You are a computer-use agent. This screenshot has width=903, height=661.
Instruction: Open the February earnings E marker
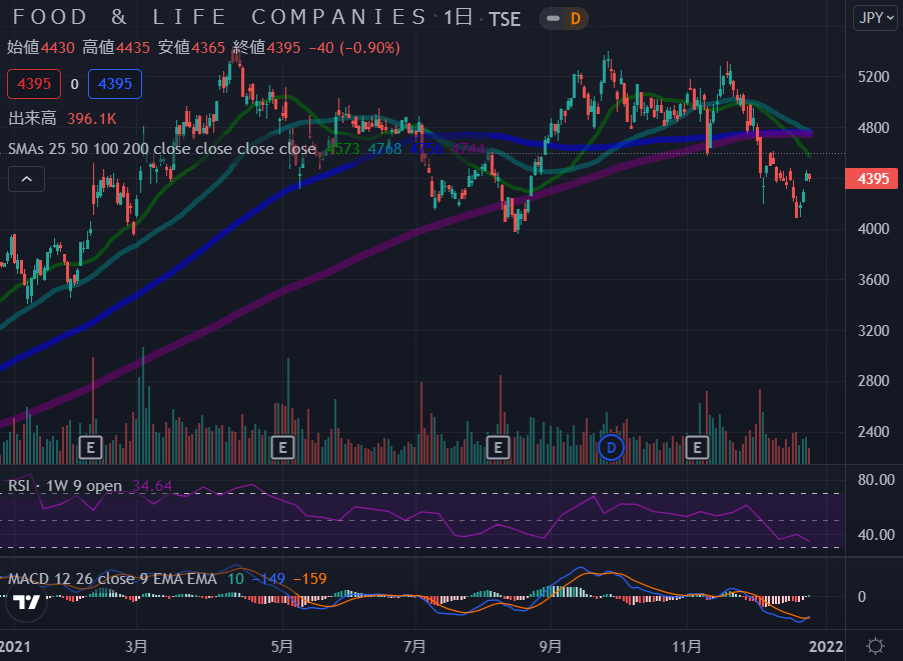[x=90, y=447]
